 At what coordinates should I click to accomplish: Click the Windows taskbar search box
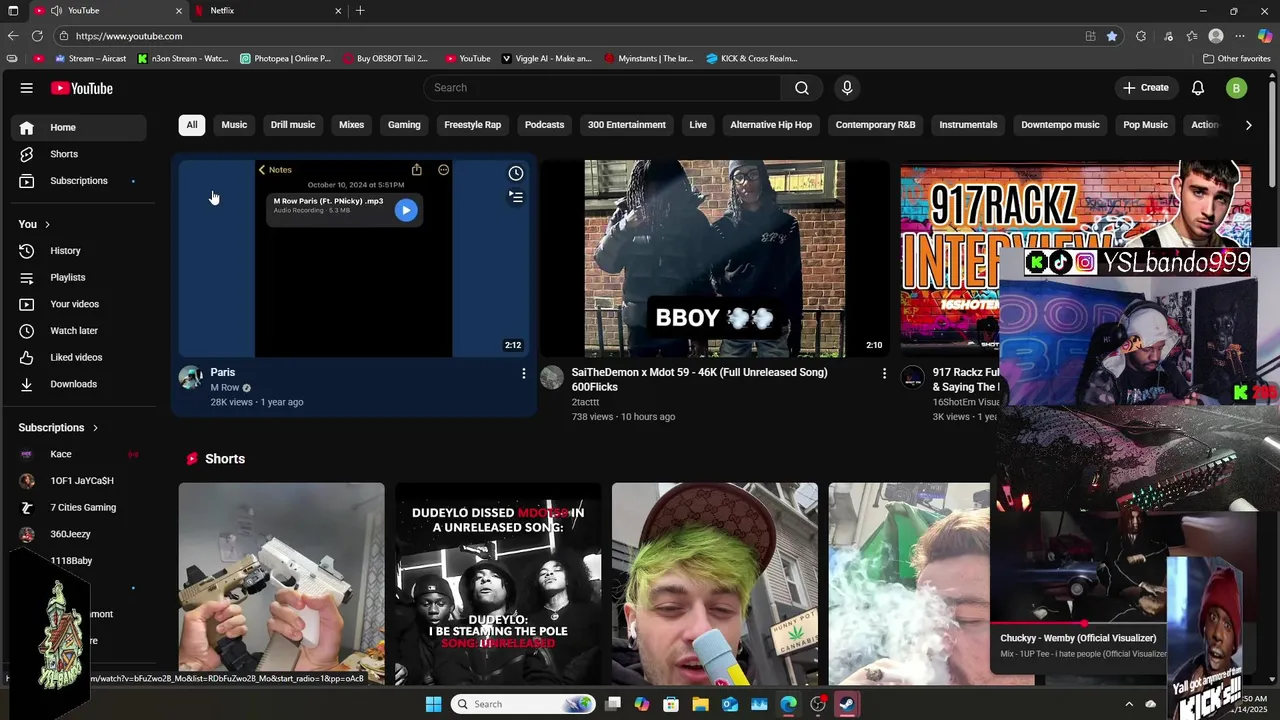click(x=521, y=704)
